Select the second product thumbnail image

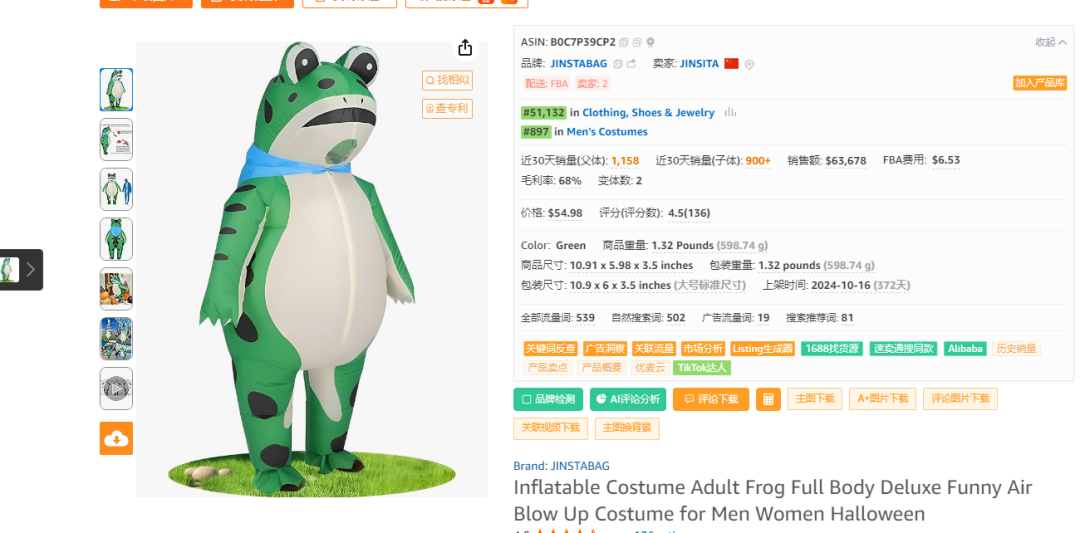click(x=116, y=139)
